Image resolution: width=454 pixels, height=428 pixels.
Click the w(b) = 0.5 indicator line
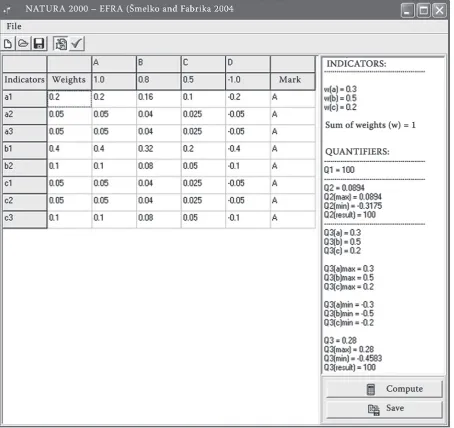tap(340, 98)
